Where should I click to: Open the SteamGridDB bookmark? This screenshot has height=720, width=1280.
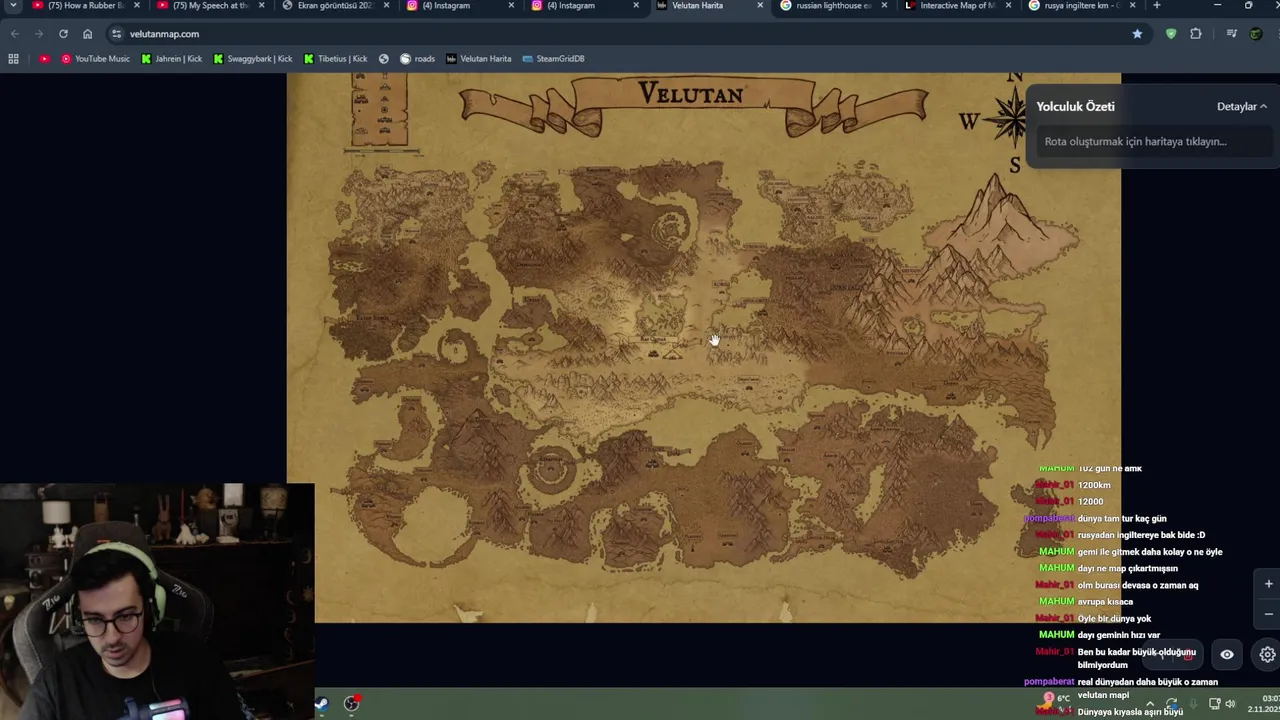[553, 59]
